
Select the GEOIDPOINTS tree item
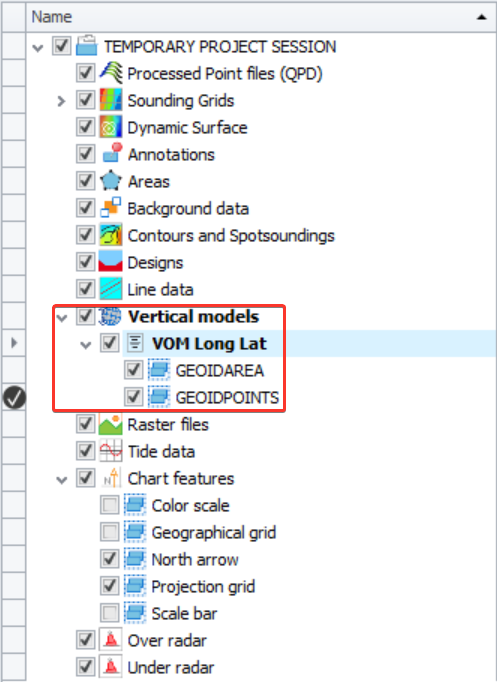click(x=227, y=398)
